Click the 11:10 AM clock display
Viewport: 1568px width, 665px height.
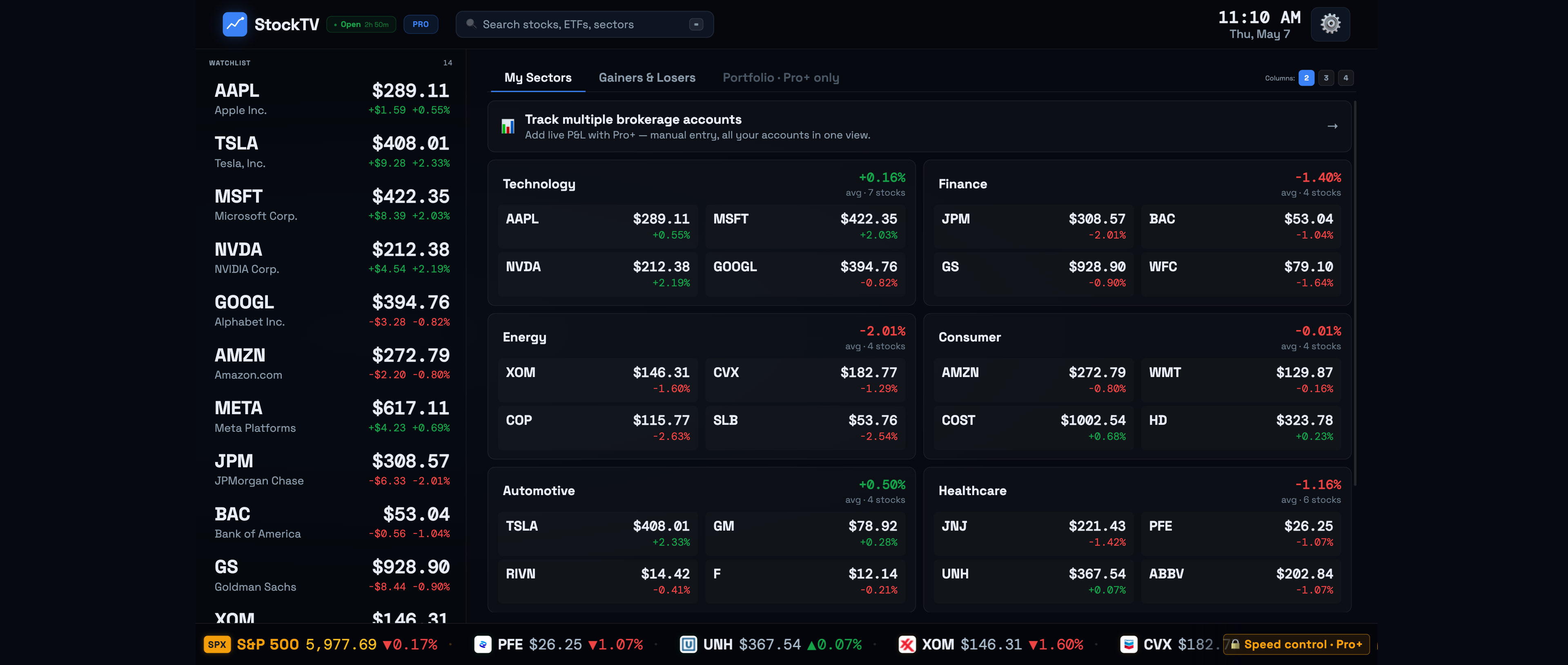[x=1259, y=18]
